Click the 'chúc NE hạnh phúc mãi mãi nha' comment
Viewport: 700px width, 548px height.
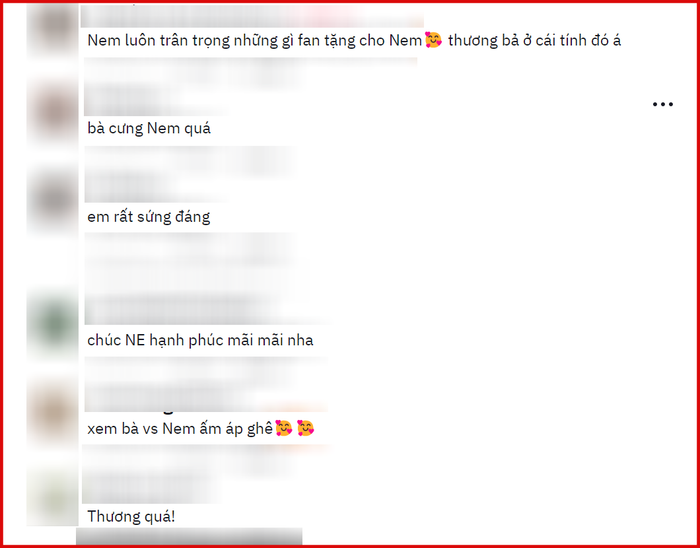[200, 340]
